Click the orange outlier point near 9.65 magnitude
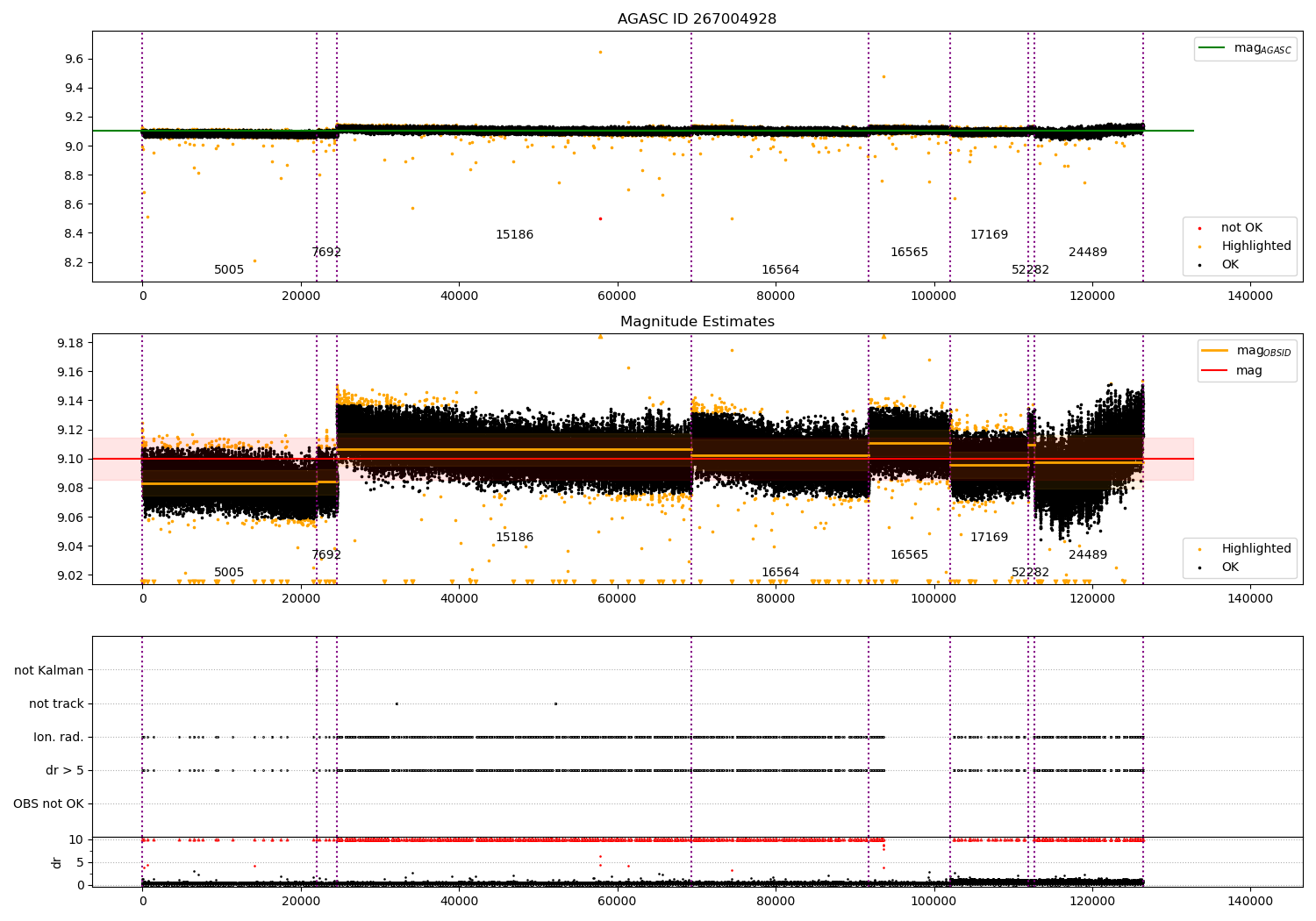 pyautogui.click(x=600, y=52)
